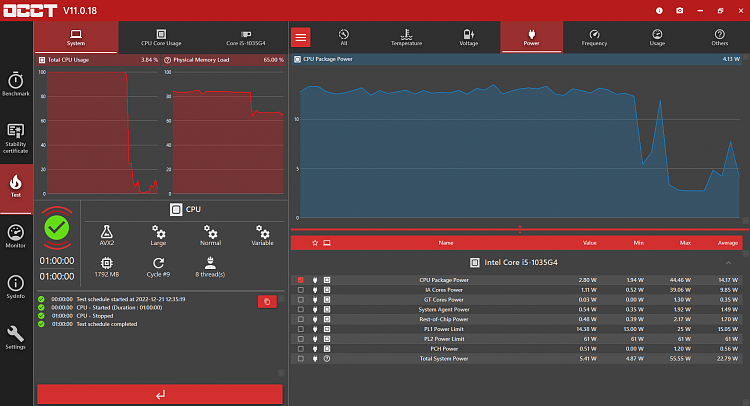Click the red copy log button
The width and height of the screenshot is (750, 406).
tap(267, 301)
